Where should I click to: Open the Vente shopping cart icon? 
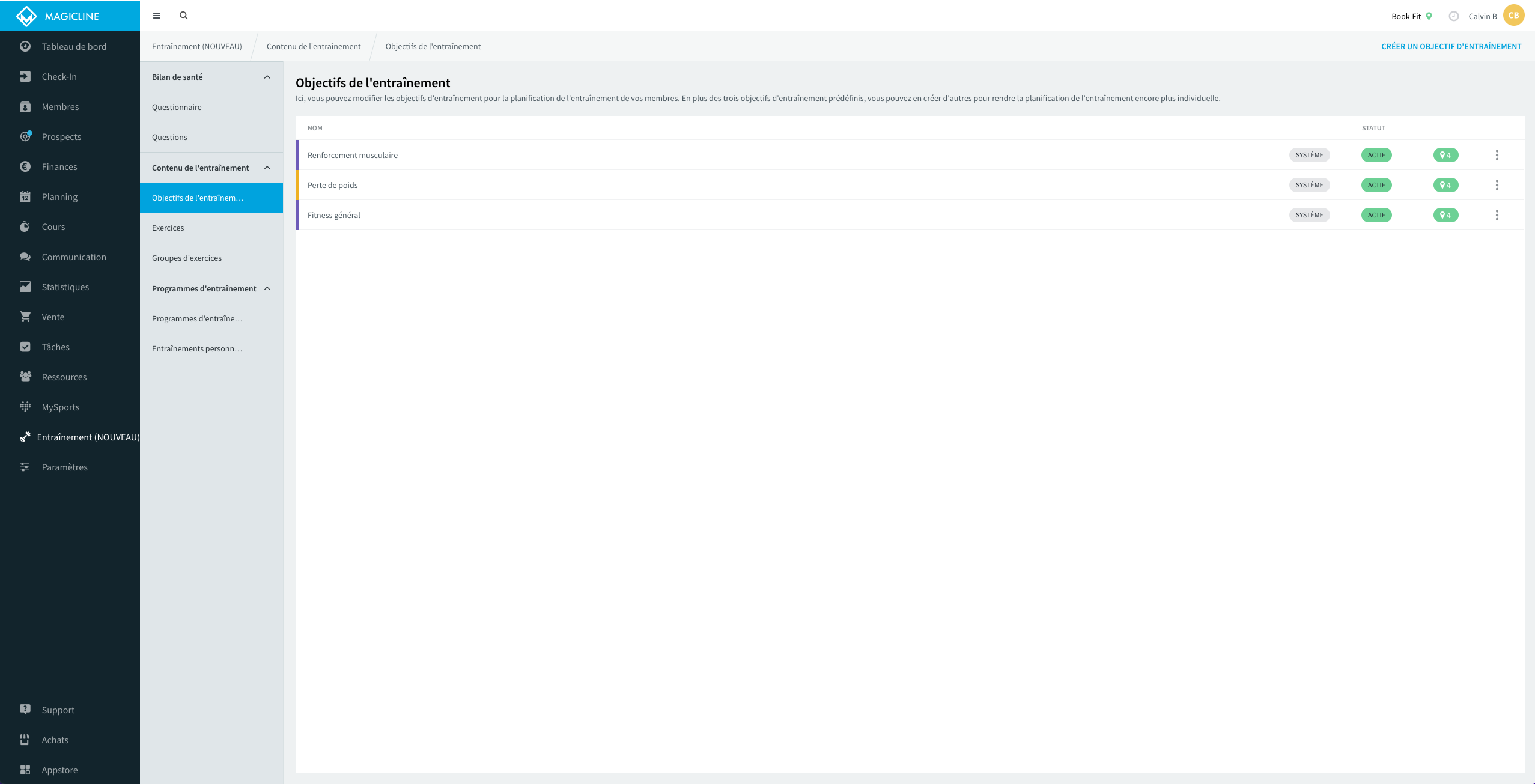tap(25, 317)
